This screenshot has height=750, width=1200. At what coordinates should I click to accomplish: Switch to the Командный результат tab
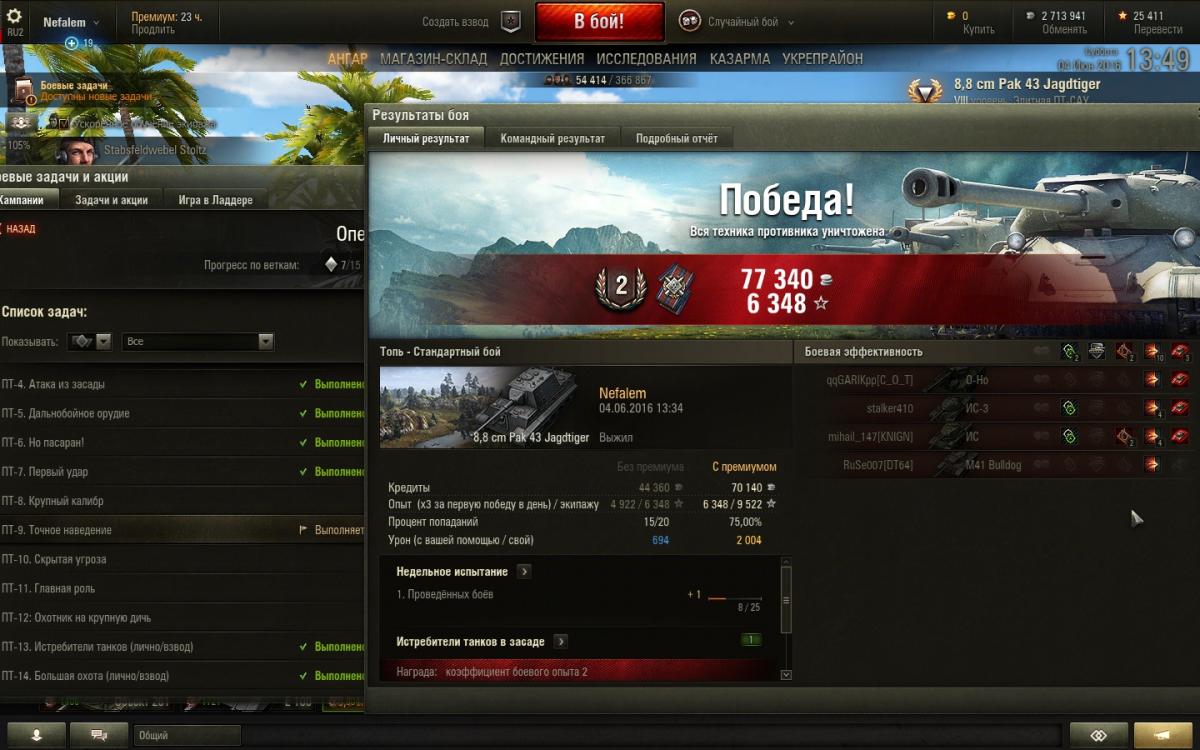click(552, 139)
